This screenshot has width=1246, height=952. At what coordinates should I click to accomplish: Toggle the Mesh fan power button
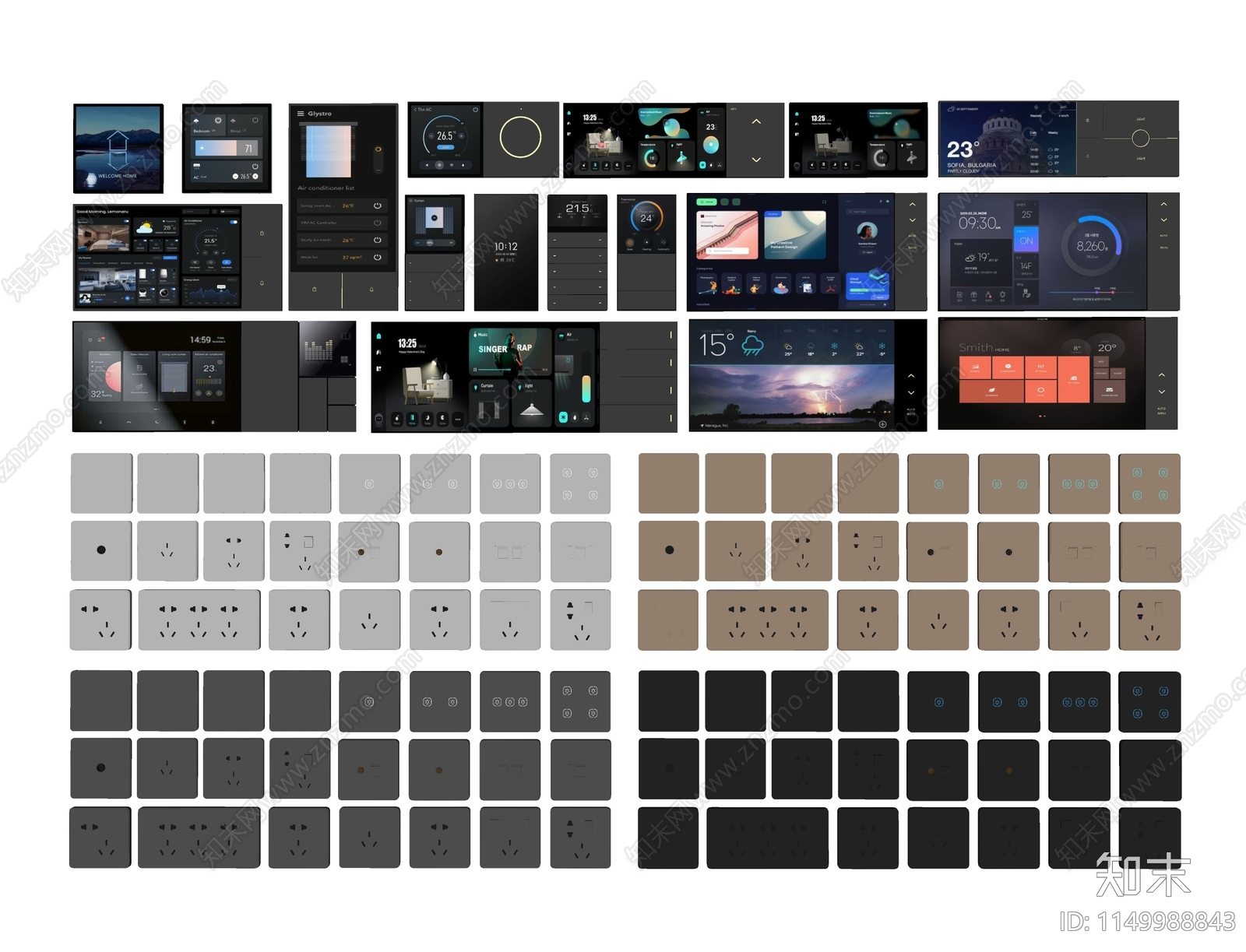[x=377, y=257]
